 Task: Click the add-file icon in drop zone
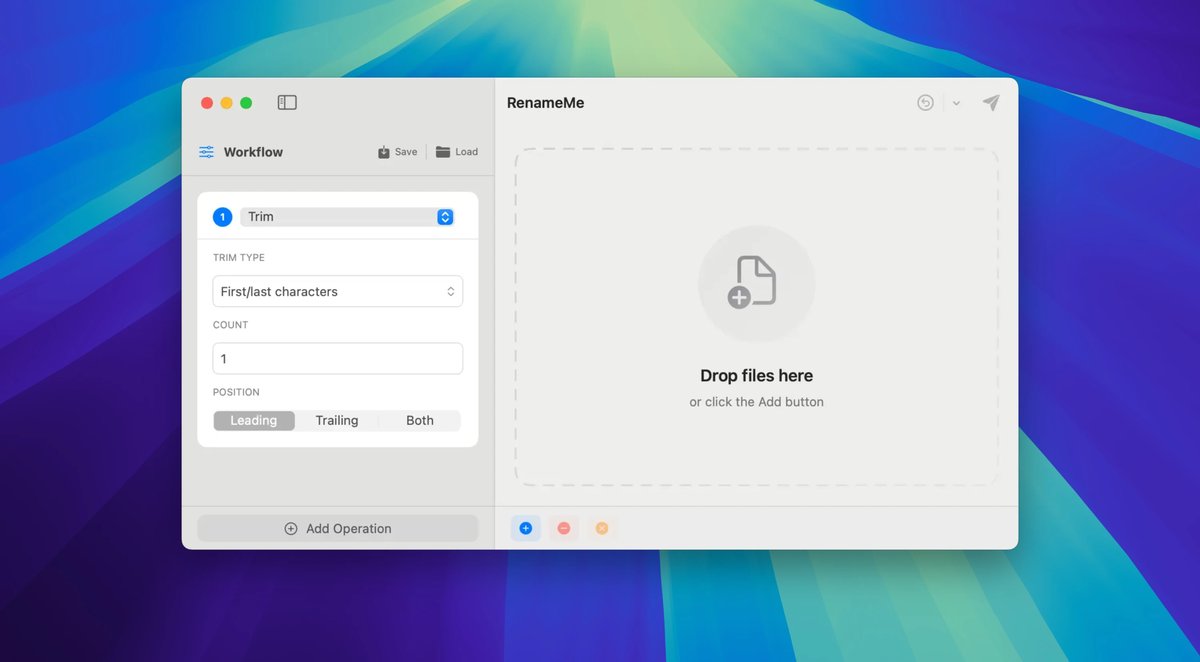tap(756, 283)
